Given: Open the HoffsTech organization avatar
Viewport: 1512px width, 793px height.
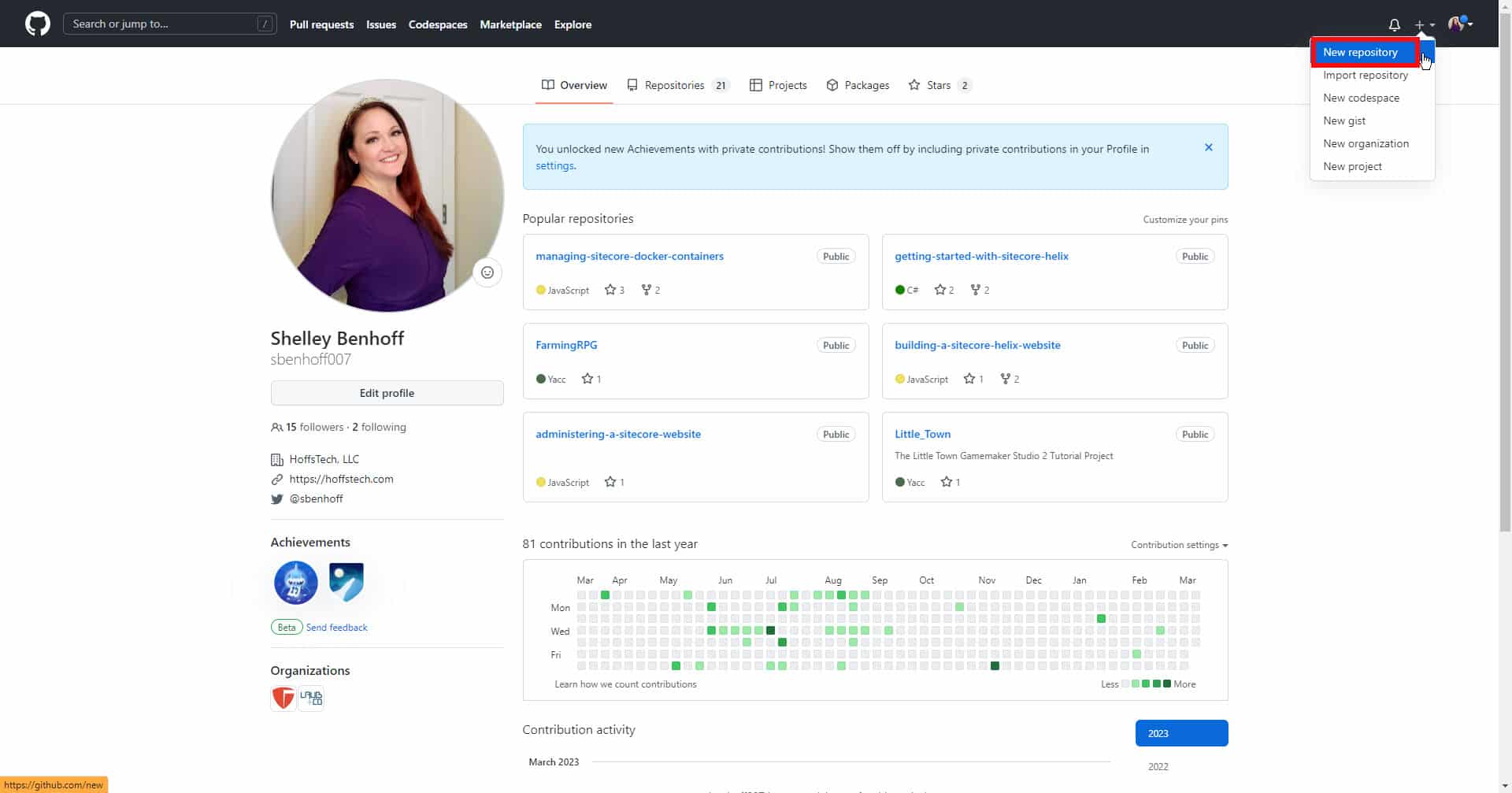Looking at the screenshot, I should click(x=283, y=698).
